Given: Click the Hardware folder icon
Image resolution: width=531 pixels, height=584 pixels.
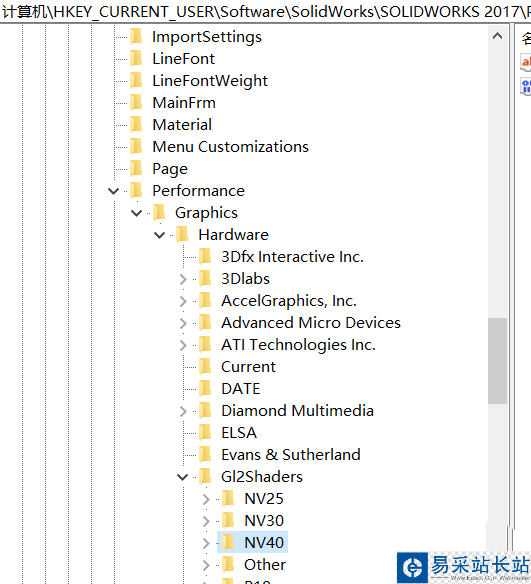Looking at the screenshot, I should tap(182, 234).
